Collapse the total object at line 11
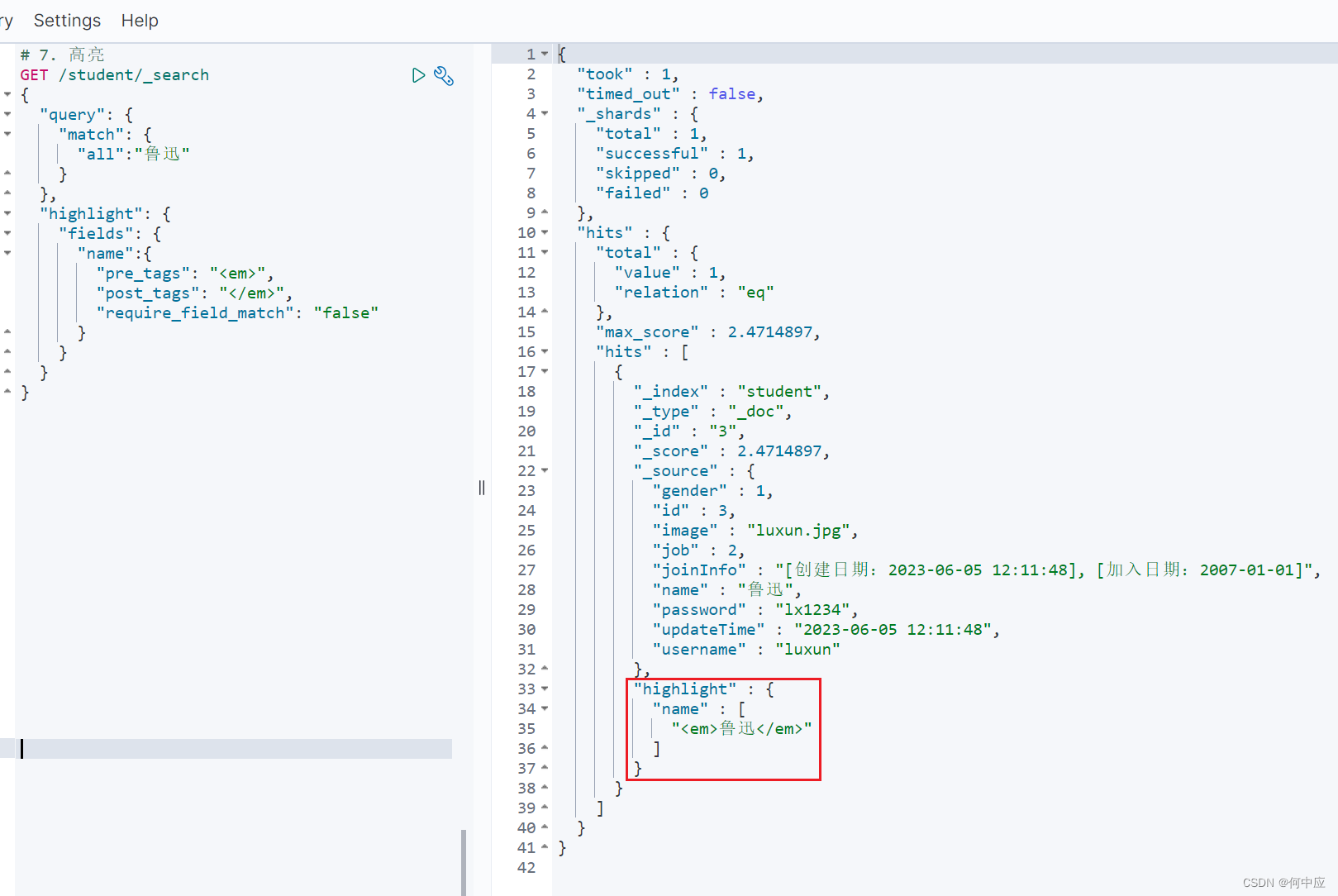 tap(545, 252)
